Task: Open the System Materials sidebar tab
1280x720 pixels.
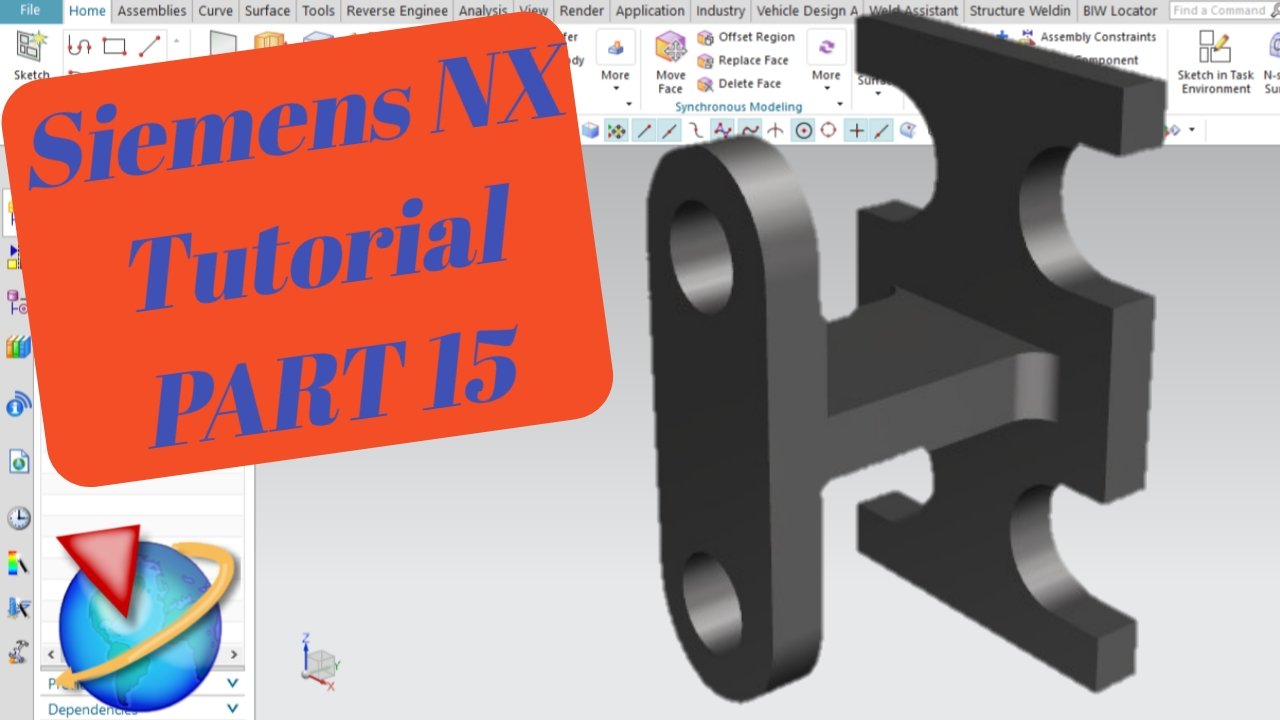Action: [x=18, y=563]
